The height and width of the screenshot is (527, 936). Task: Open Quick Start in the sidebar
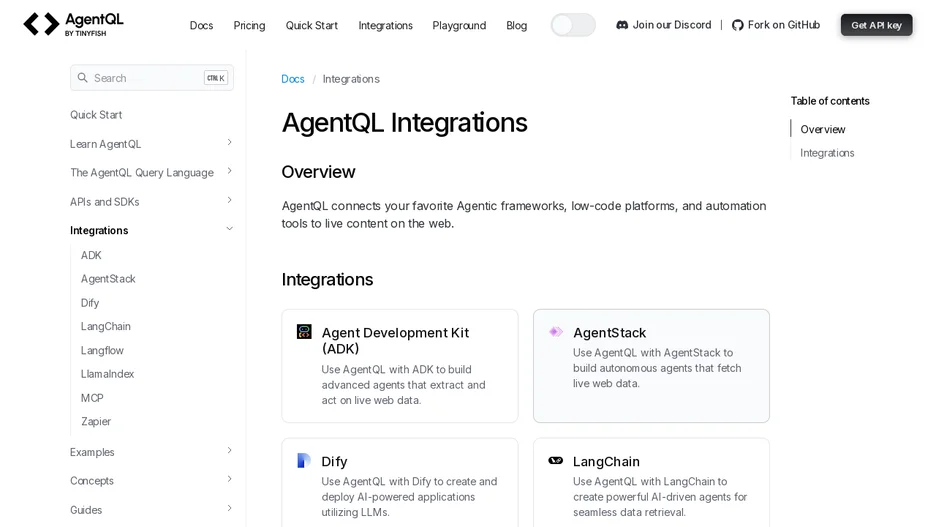coord(96,115)
